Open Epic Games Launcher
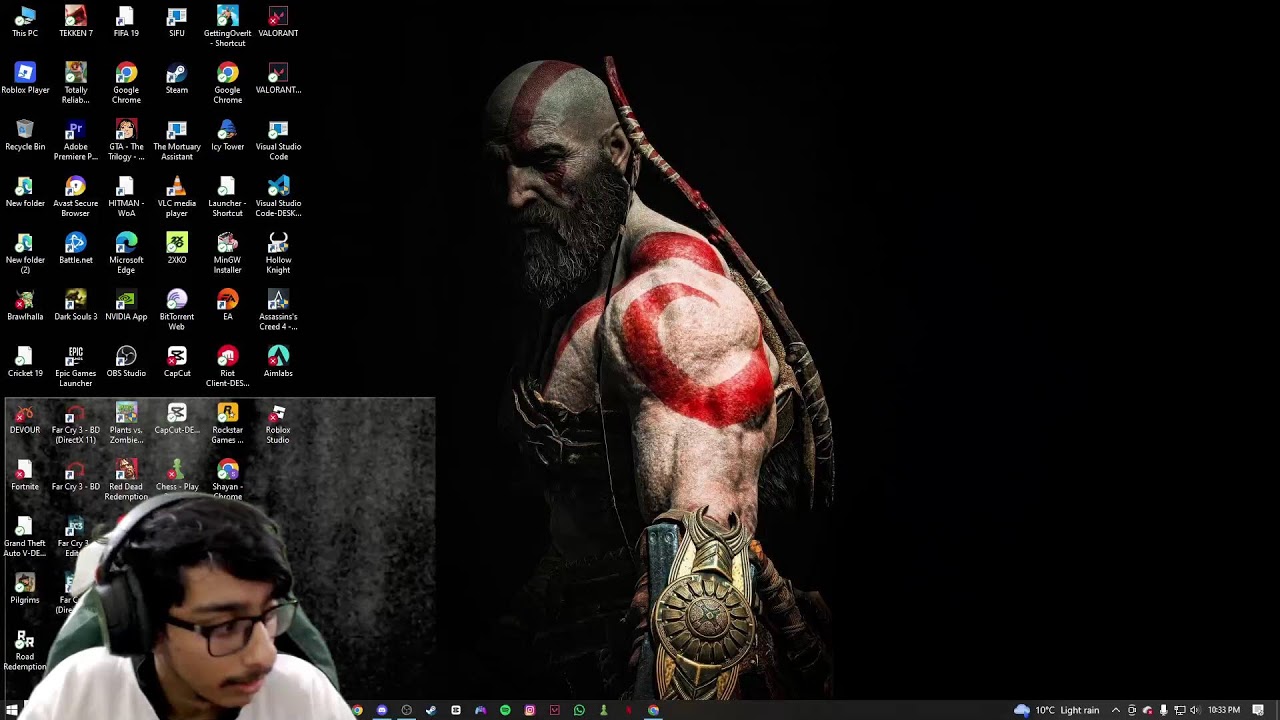Screen dimensions: 1280x720 76,367
